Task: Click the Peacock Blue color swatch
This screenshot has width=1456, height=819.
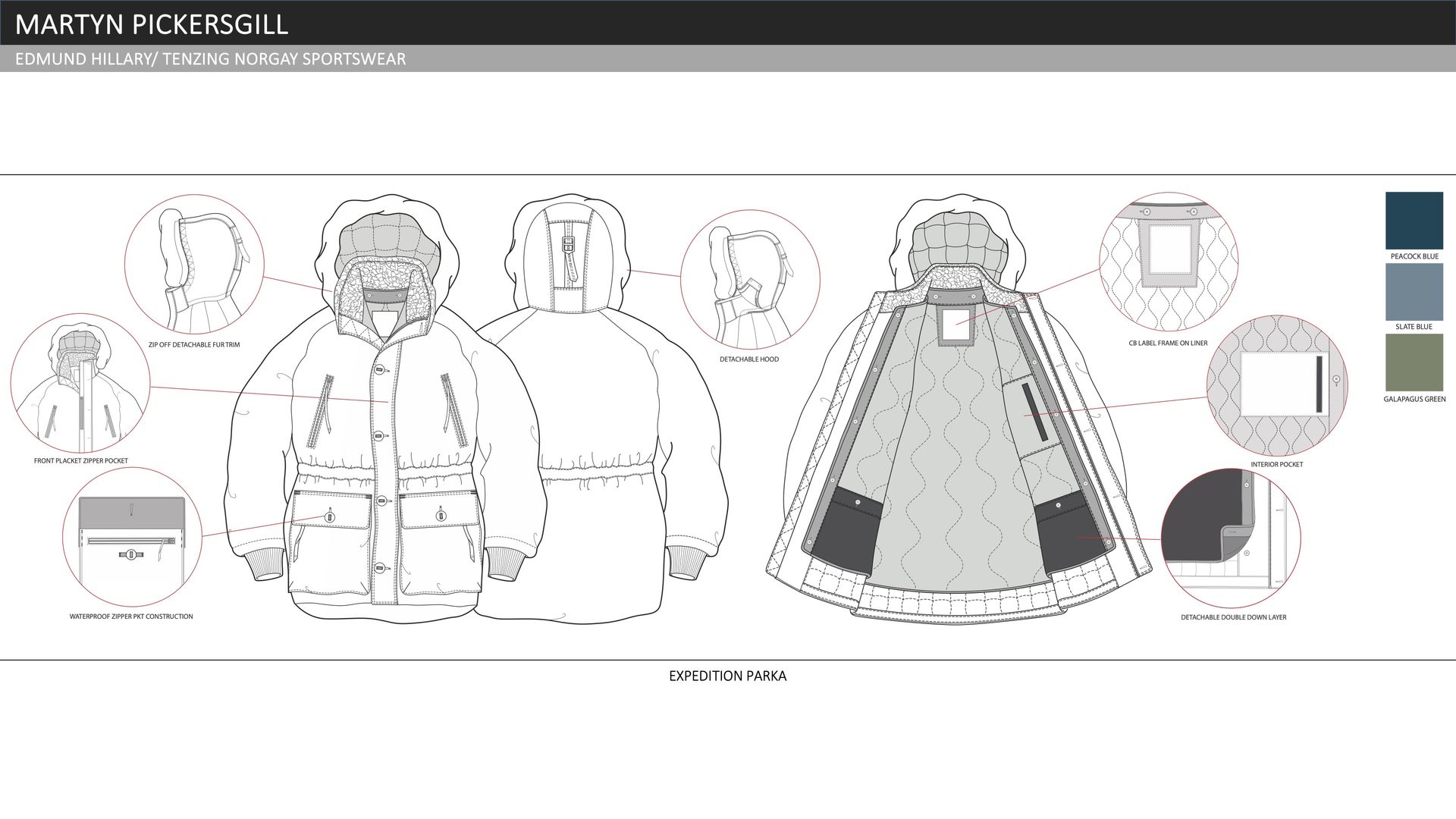Action: coord(1414,220)
